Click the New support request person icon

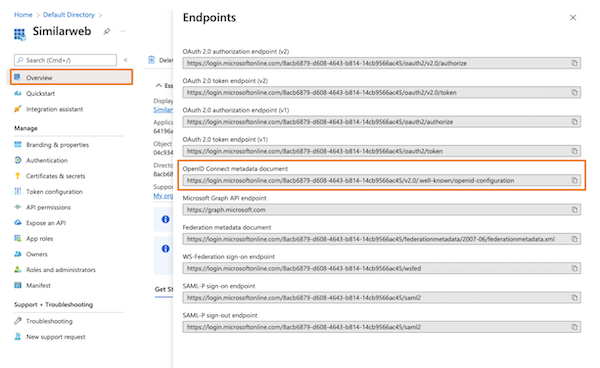[x=18, y=336]
